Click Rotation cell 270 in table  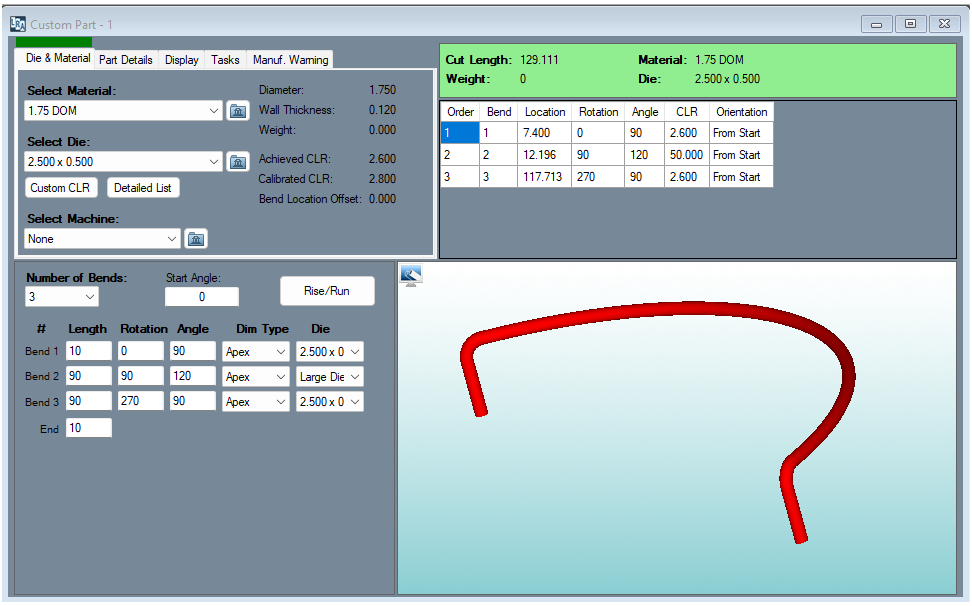click(598, 177)
